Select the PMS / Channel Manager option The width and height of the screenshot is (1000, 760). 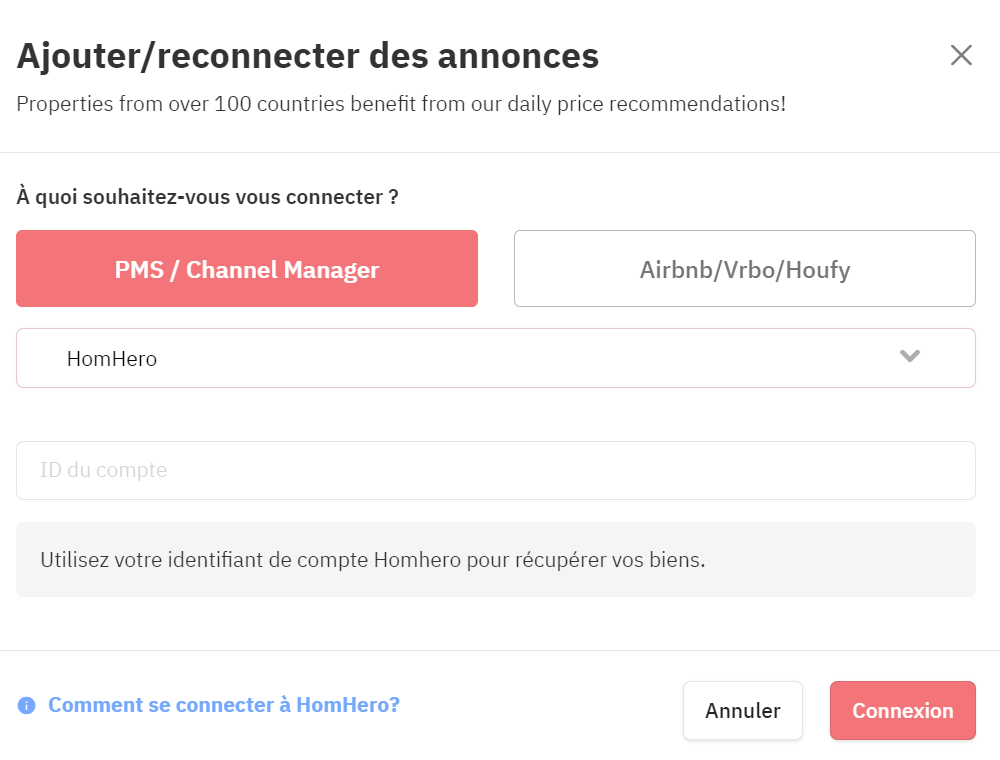247,268
